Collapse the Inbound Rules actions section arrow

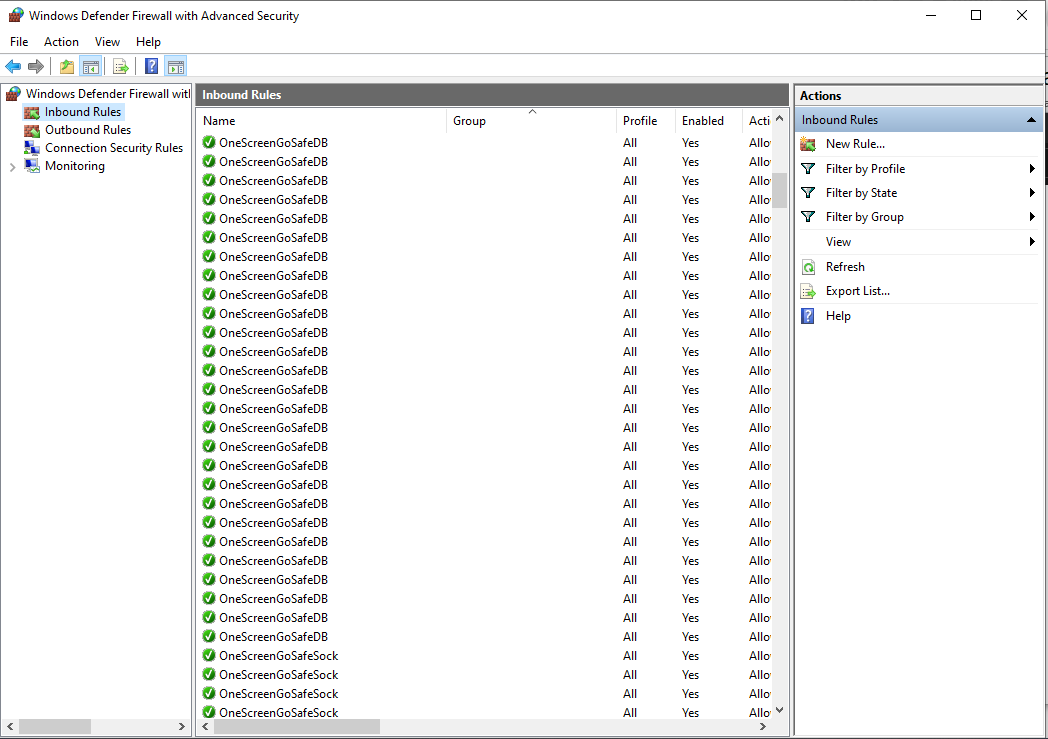[1031, 120]
